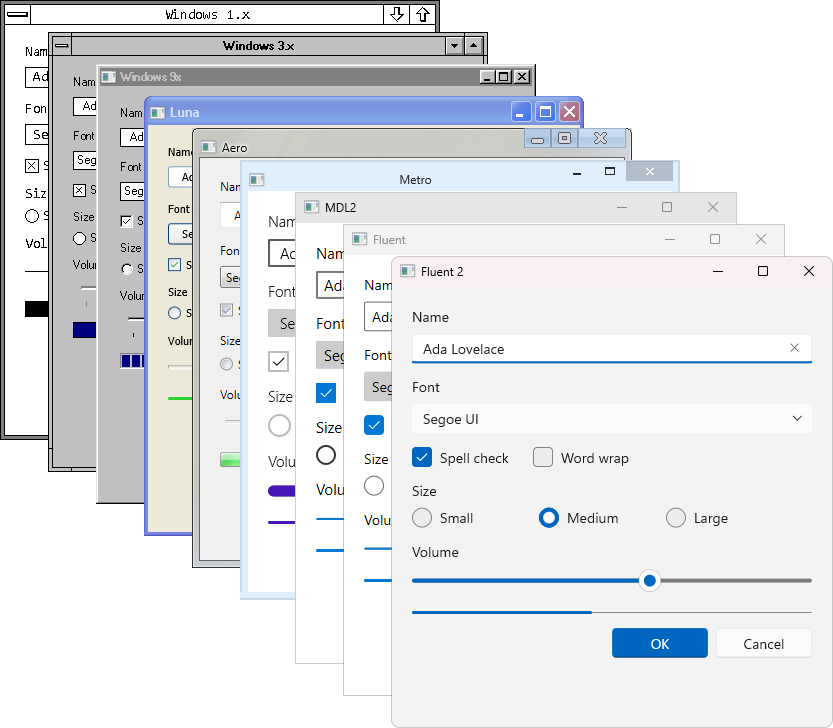Click the Windows 1.x up arrow icon
The height and width of the screenshot is (728, 833).
(x=422, y=14)
